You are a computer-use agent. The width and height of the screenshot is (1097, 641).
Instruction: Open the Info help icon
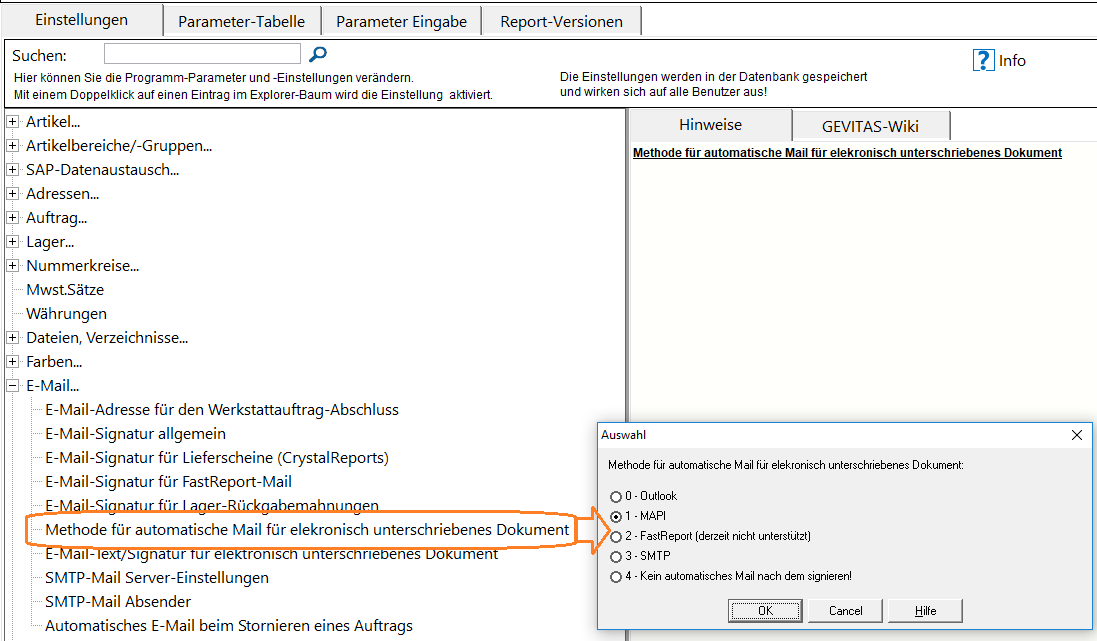click(x=983, y=60)
